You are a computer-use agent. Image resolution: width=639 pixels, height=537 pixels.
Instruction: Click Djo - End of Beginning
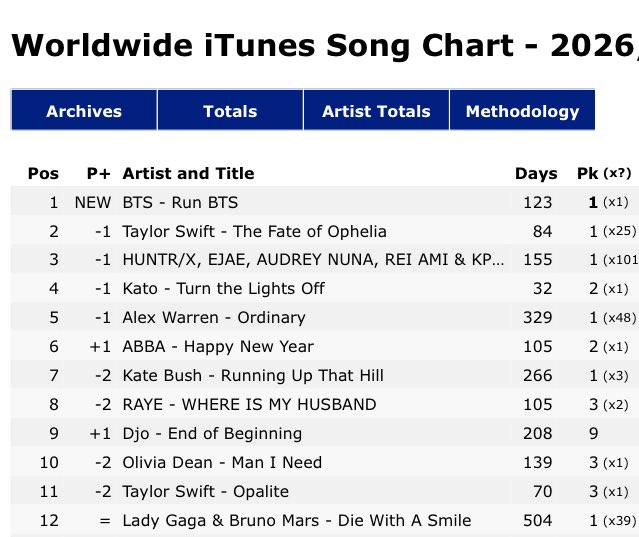[212, 434]
